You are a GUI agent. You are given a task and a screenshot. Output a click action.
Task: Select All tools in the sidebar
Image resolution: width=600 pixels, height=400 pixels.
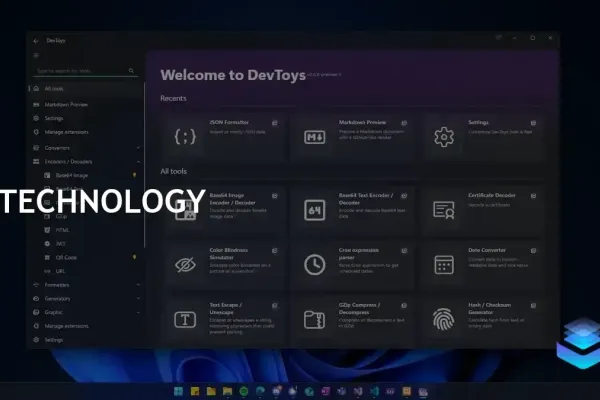[x=86, y=89]
